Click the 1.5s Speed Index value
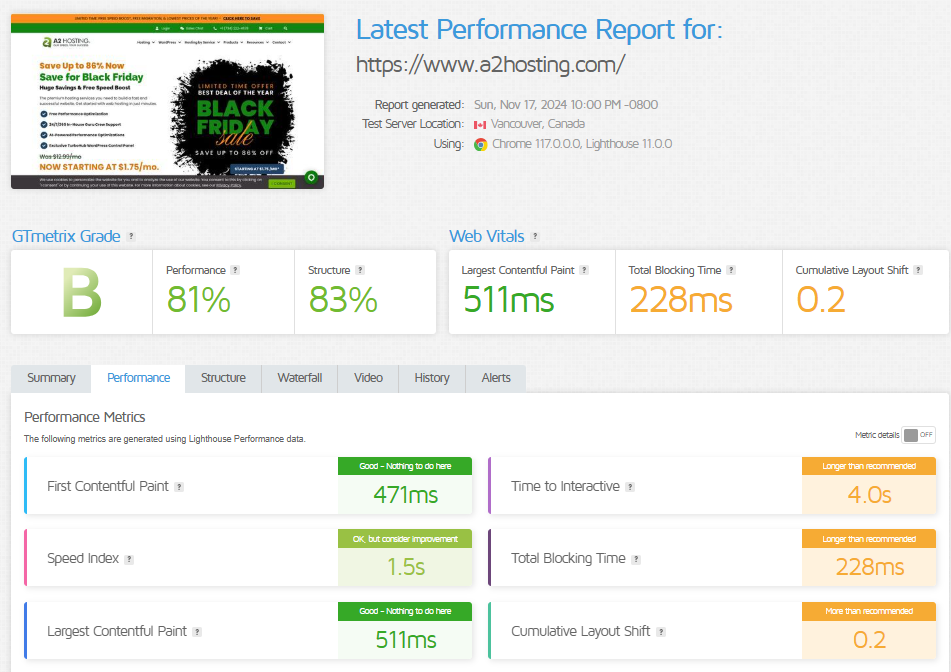Screen dimensions: 951x672 pos(406,567)
